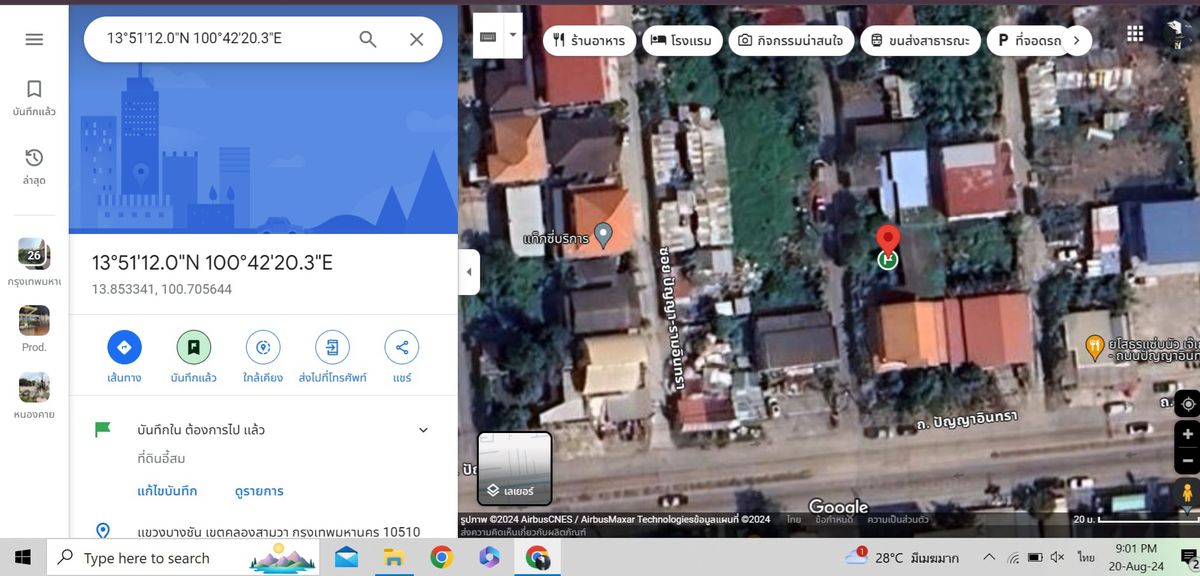Select the Things to do (กิจกรรมน่าสนใจ) chip
Viewport: 1200px width, 576px height.
[x=791, y=40]
